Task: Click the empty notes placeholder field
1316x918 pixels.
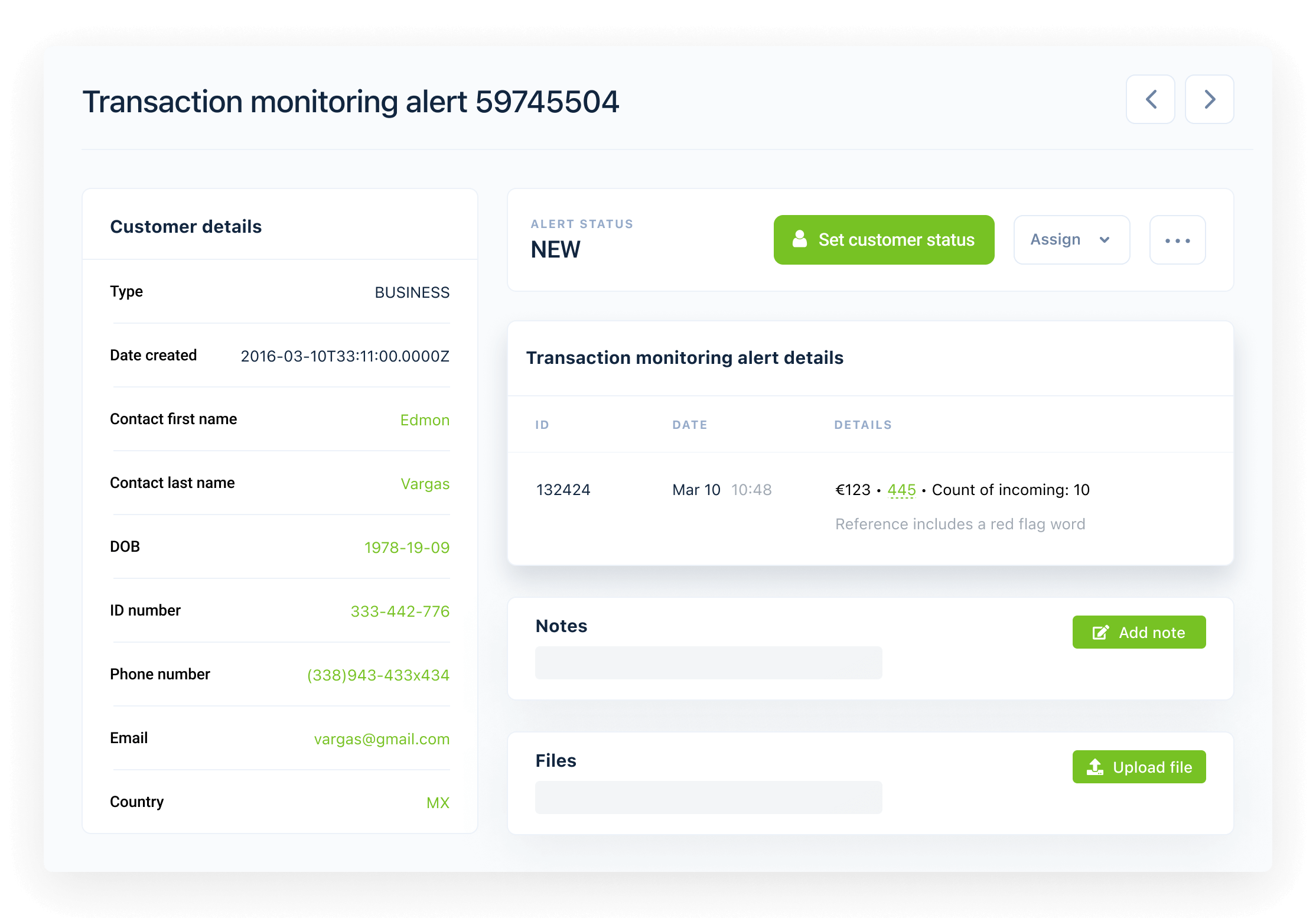Action: coord(708,662)
